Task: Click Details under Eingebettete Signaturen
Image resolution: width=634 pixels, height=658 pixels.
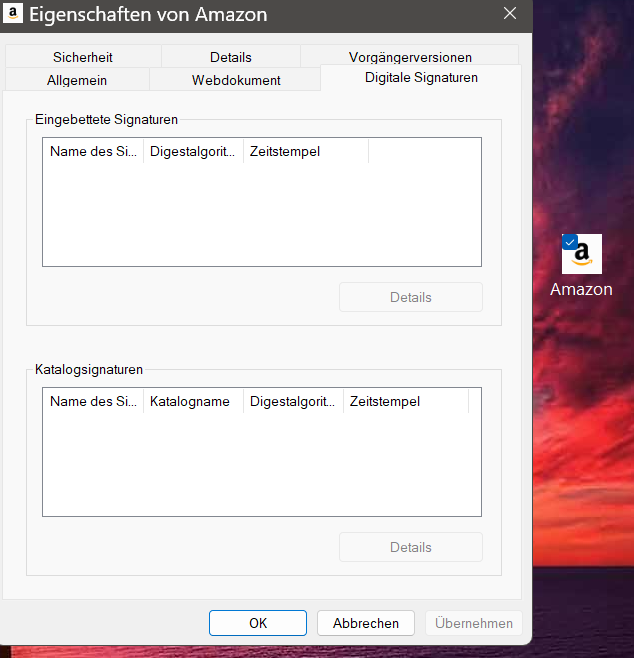Action: (411, 297)
